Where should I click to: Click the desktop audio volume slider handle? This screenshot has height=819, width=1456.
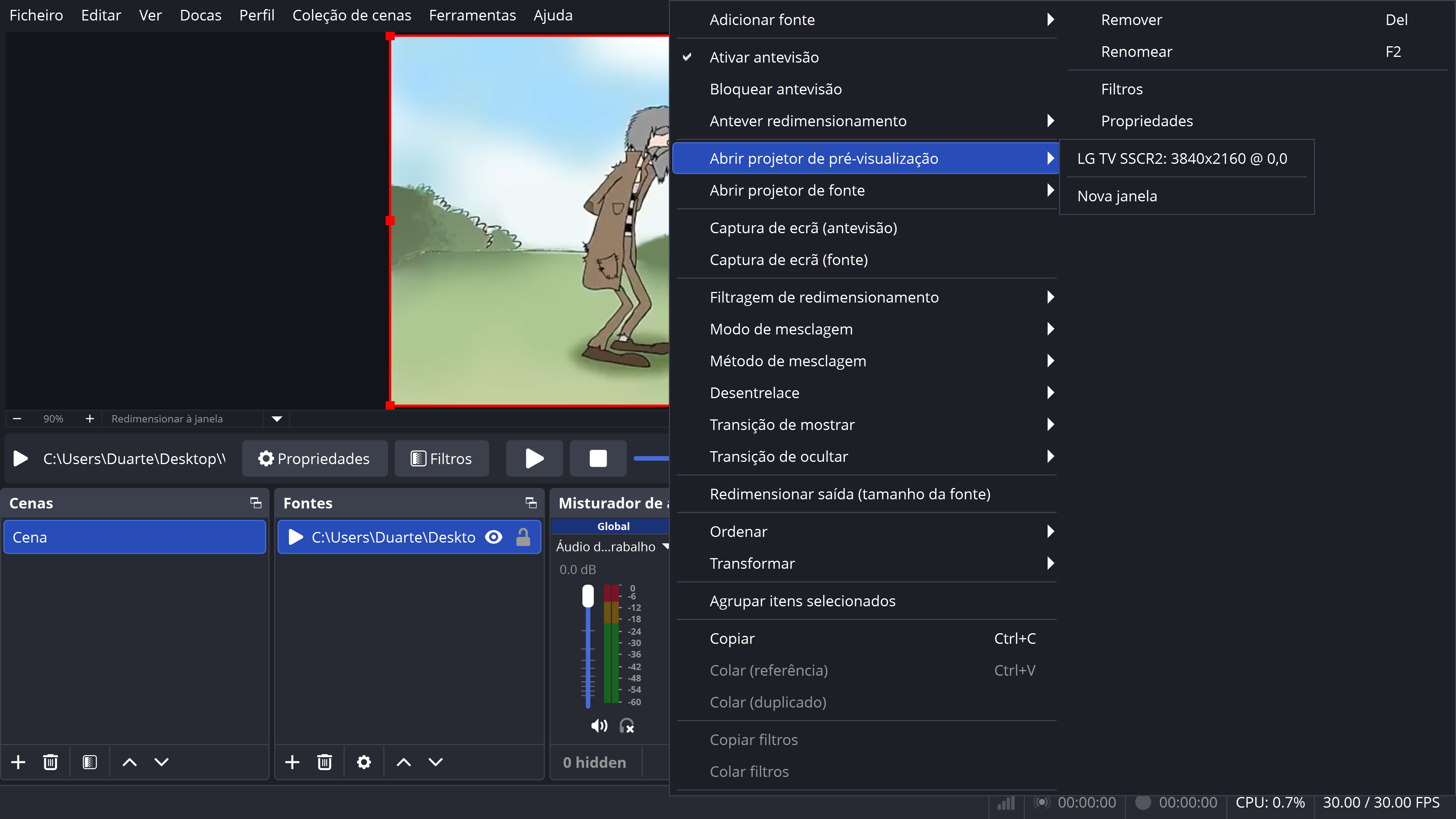(588, 596)
